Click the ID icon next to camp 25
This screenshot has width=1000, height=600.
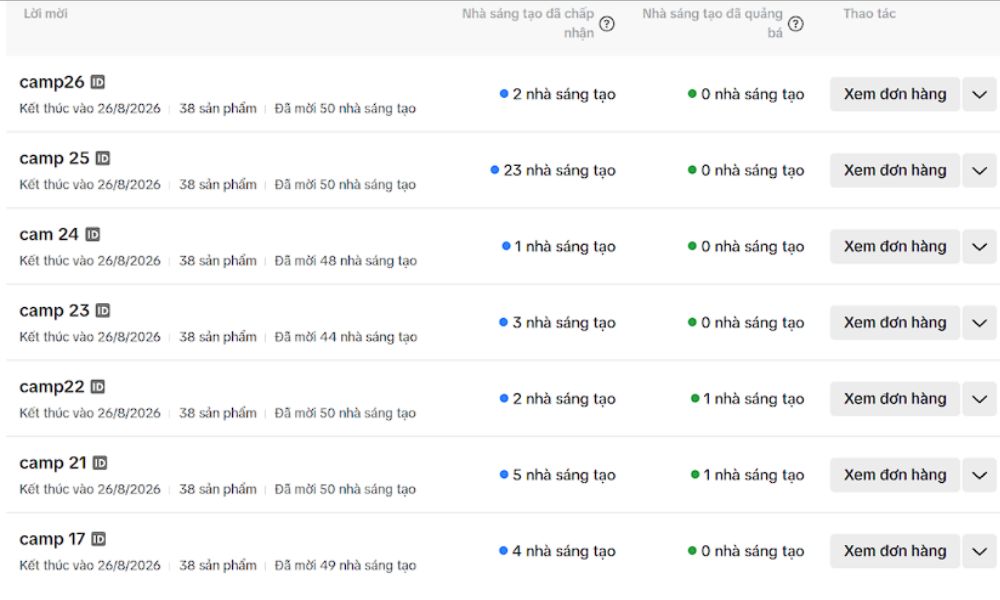tap(103, 158)
